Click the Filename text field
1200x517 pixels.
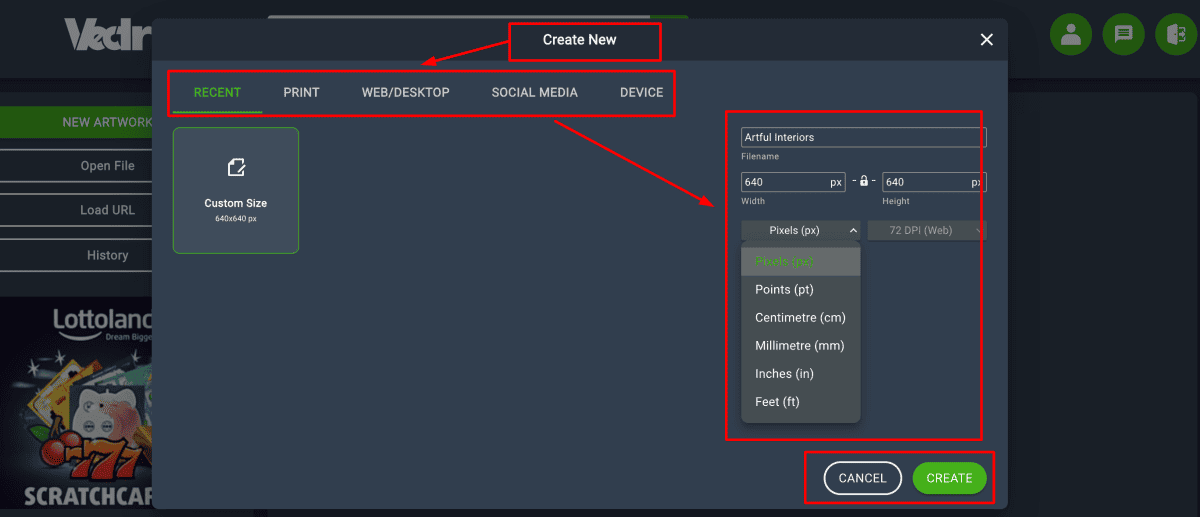click(x=862, y=138)
